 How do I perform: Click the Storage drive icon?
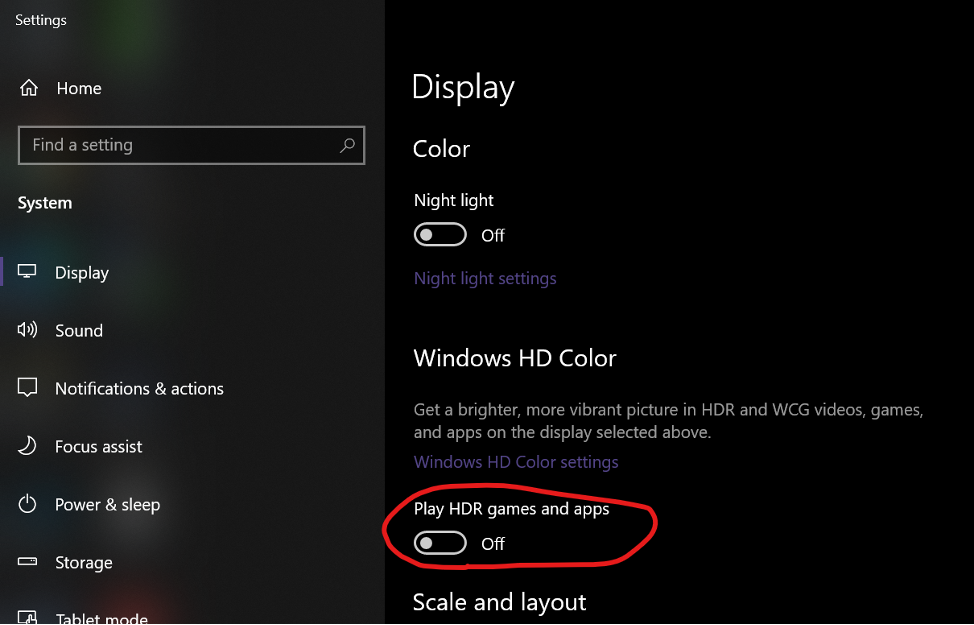[x=27, y=562]
